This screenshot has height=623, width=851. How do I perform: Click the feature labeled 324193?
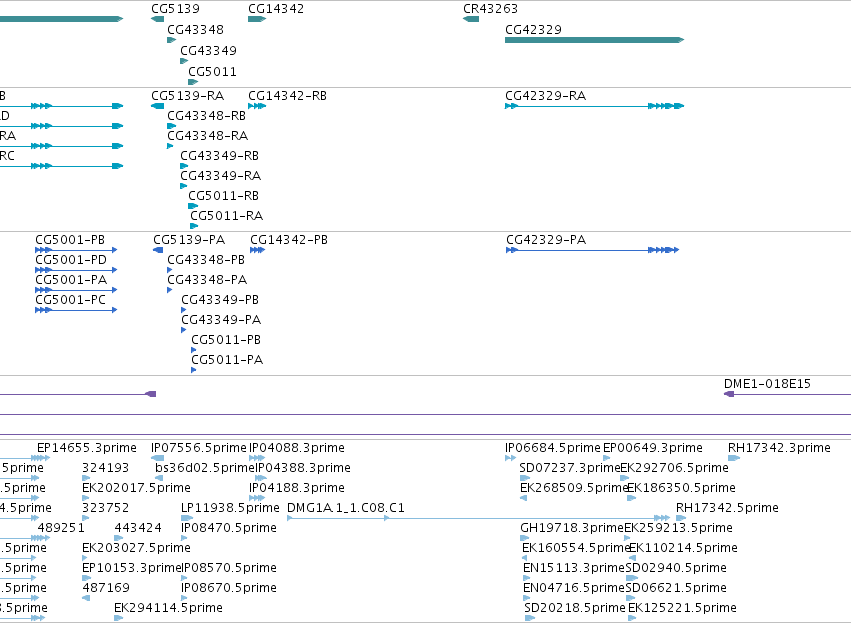click(105, 468)
